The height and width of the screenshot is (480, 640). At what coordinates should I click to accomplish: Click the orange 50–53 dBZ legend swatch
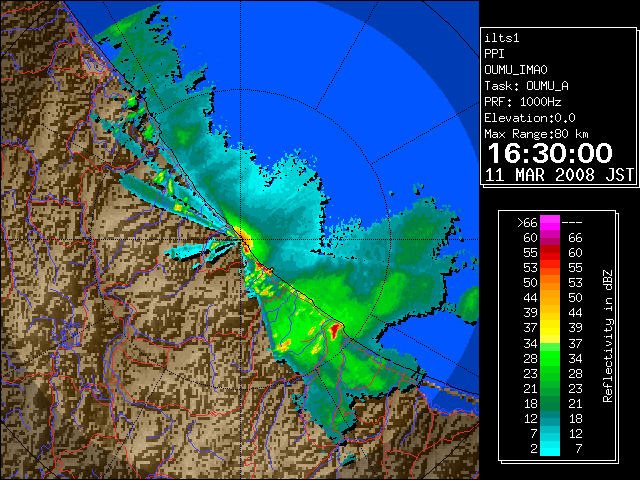550,283
